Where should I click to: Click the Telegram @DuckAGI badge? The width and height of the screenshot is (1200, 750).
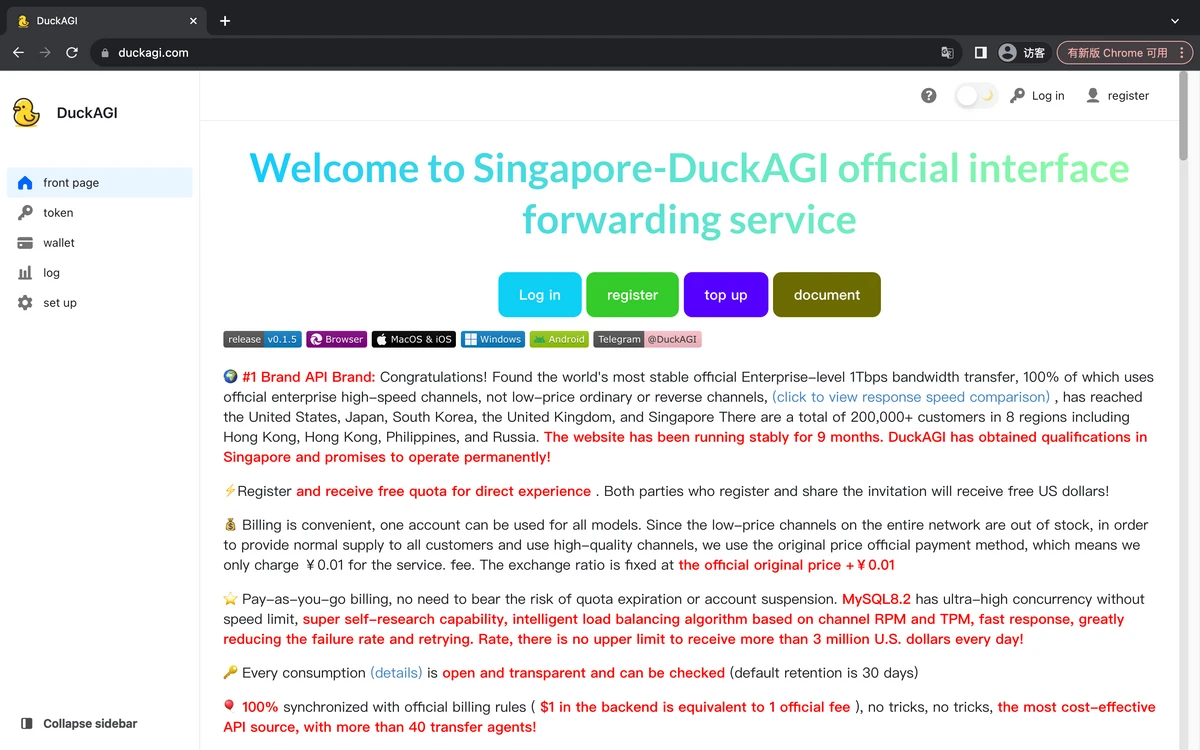(x=647, y=340)
